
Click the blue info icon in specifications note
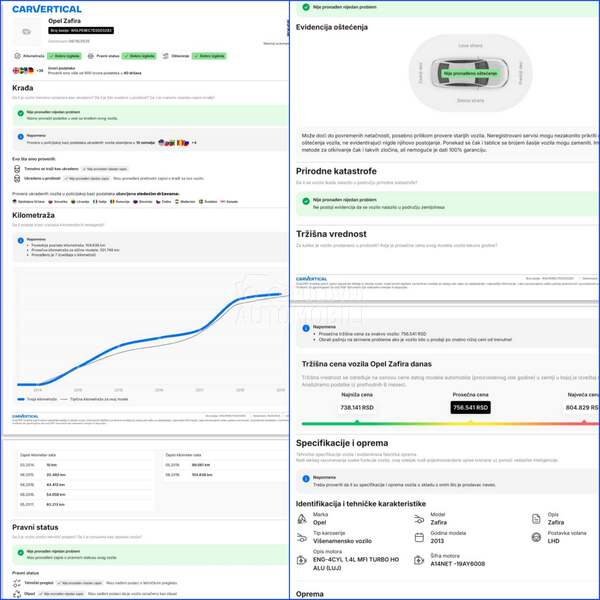coord(306,479)
